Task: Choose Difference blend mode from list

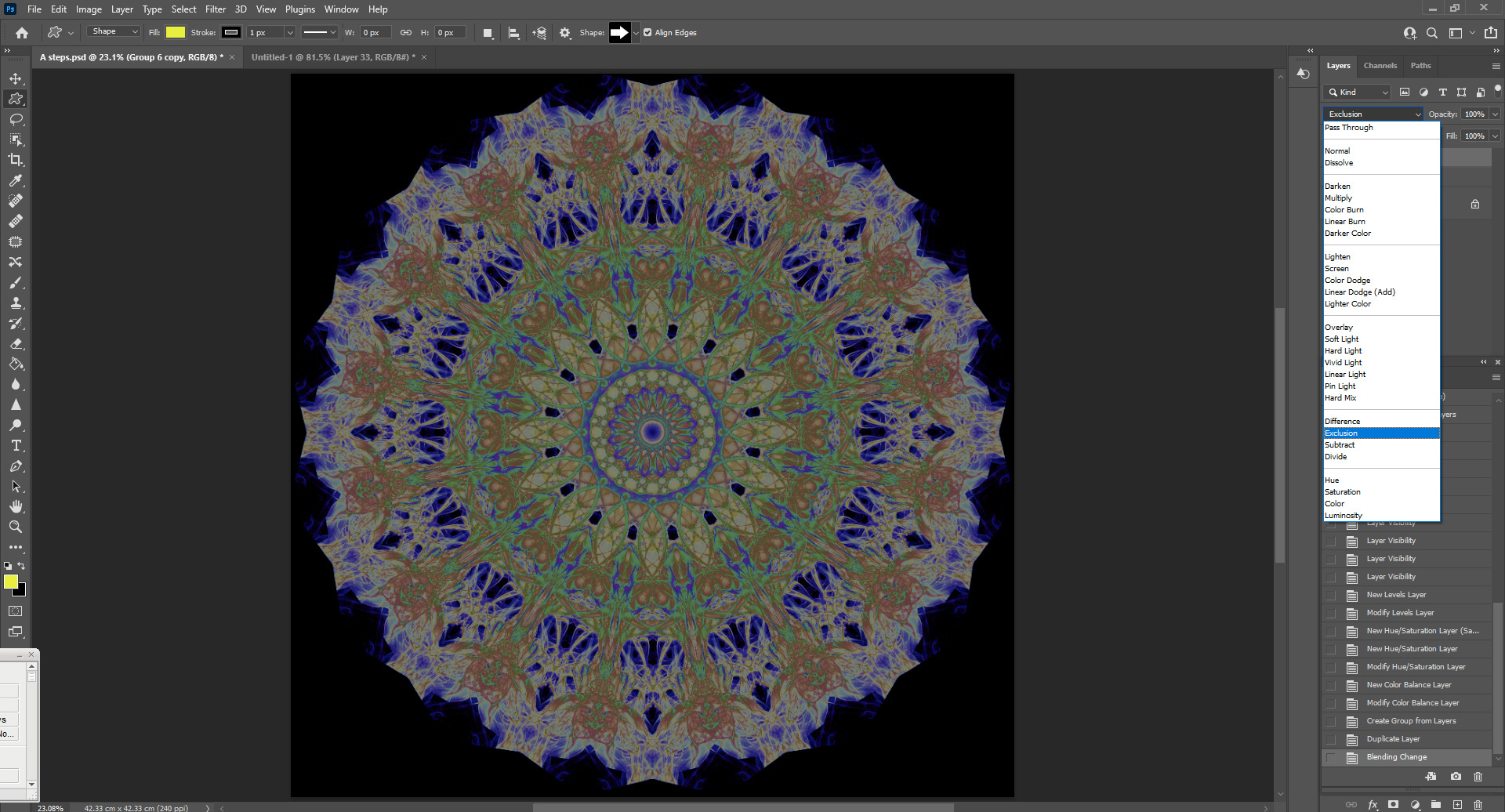Action: pos(1381,422)
